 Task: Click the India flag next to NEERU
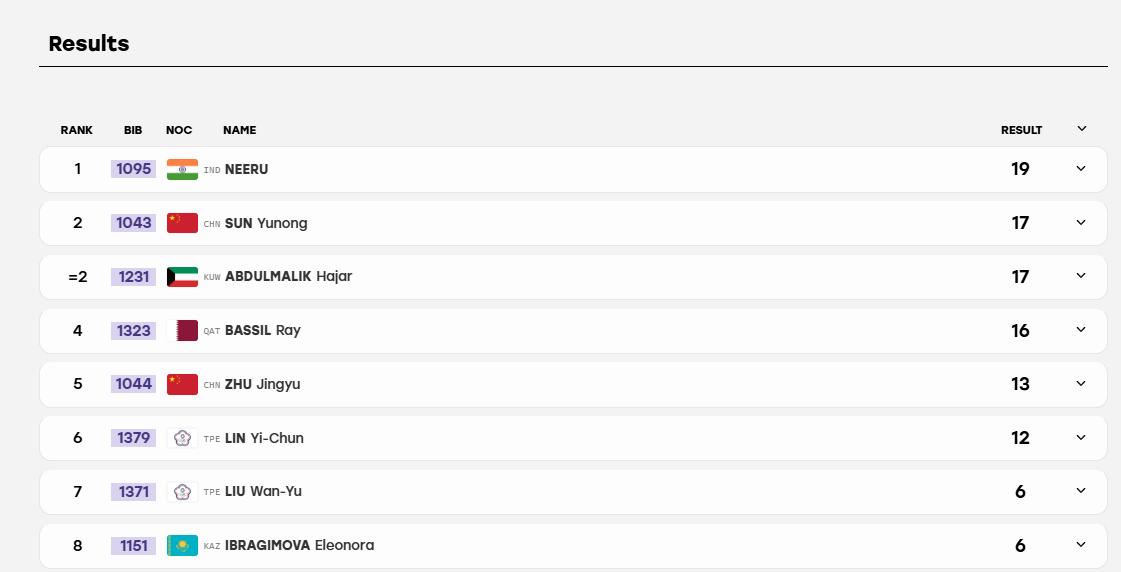[182, 169]
